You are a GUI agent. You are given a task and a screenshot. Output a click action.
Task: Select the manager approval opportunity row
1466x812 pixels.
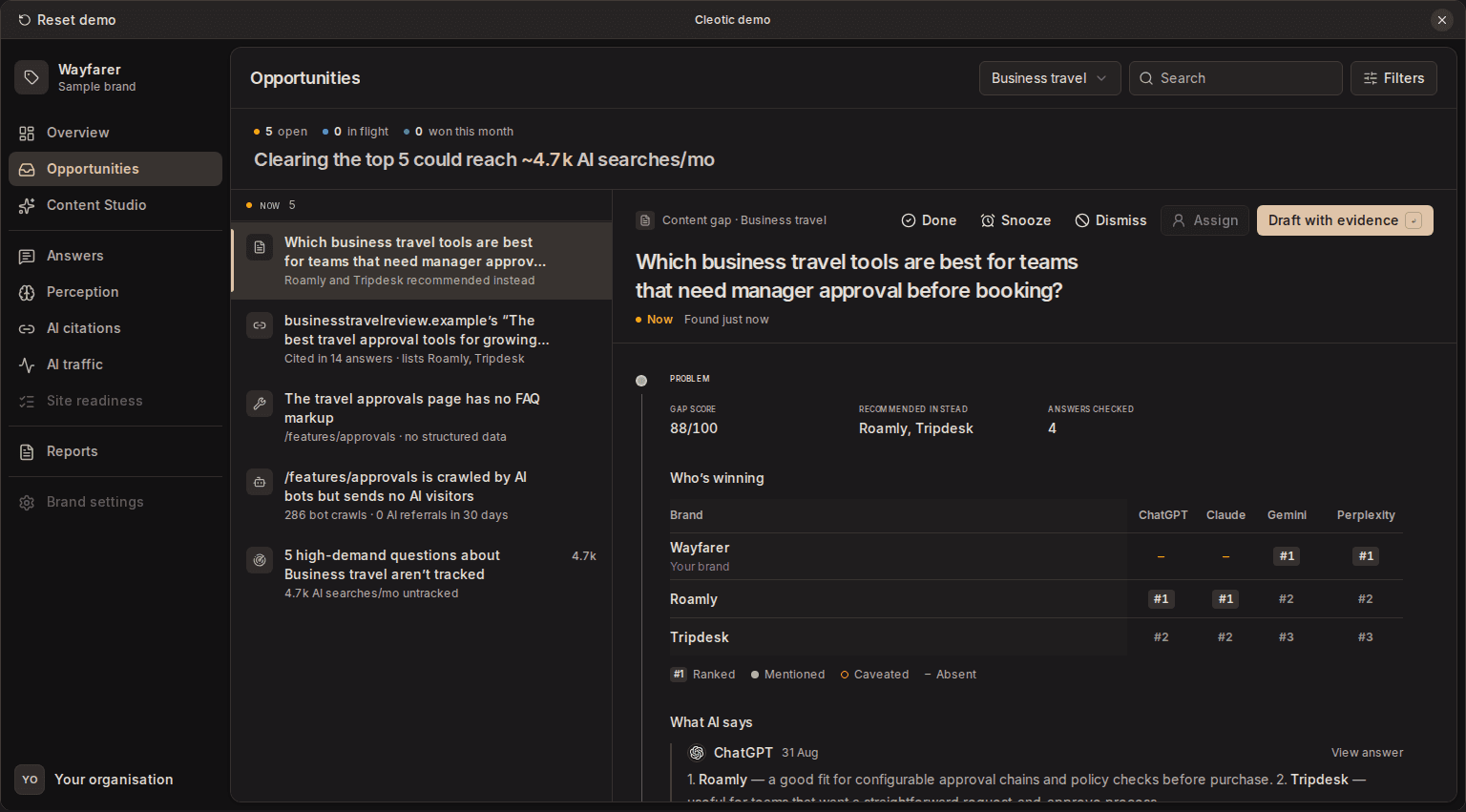422,260
